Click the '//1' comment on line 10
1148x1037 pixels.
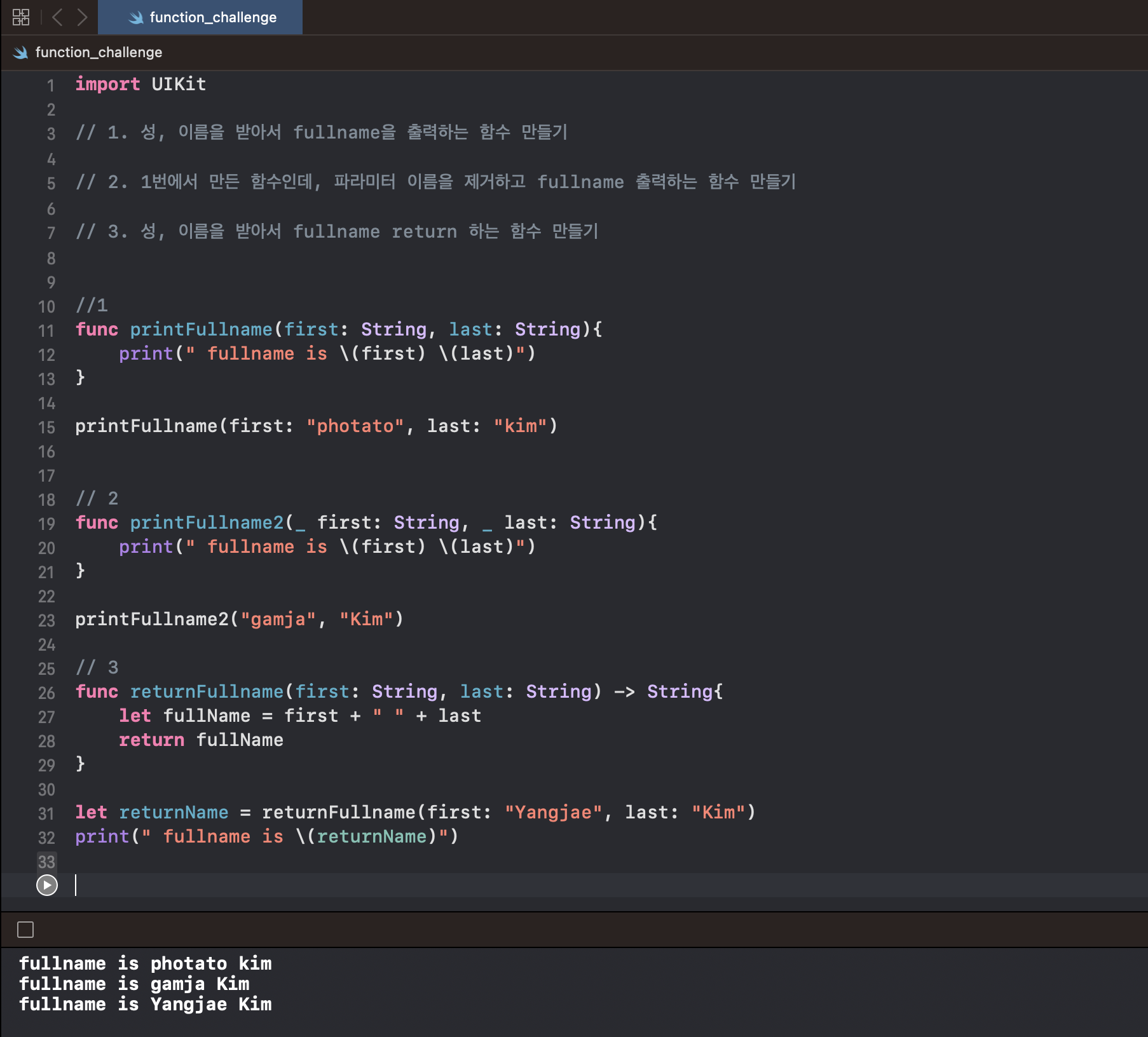(x=92, y=305)
